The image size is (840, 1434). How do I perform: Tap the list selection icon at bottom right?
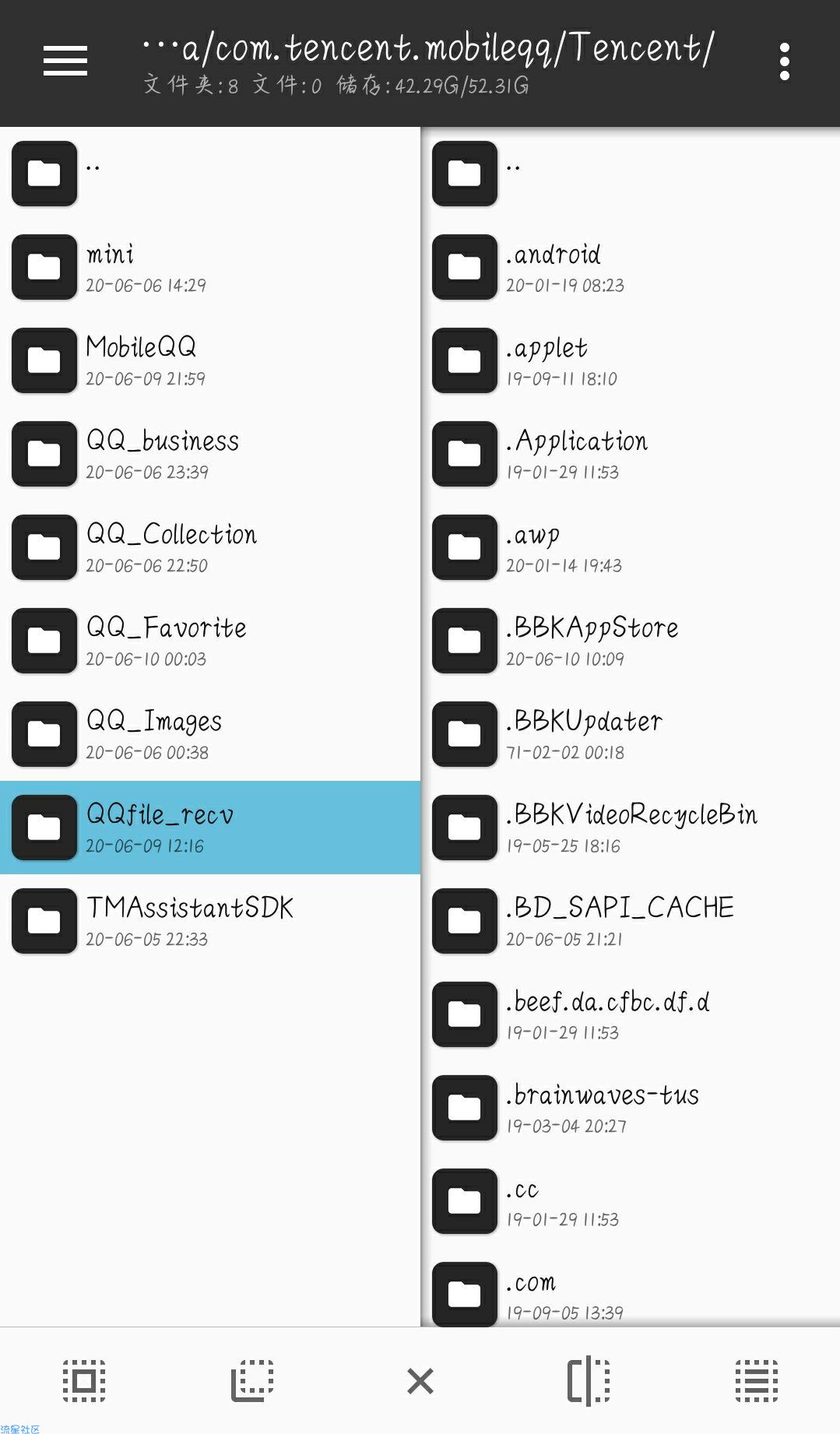click(x=757, y=1381)
